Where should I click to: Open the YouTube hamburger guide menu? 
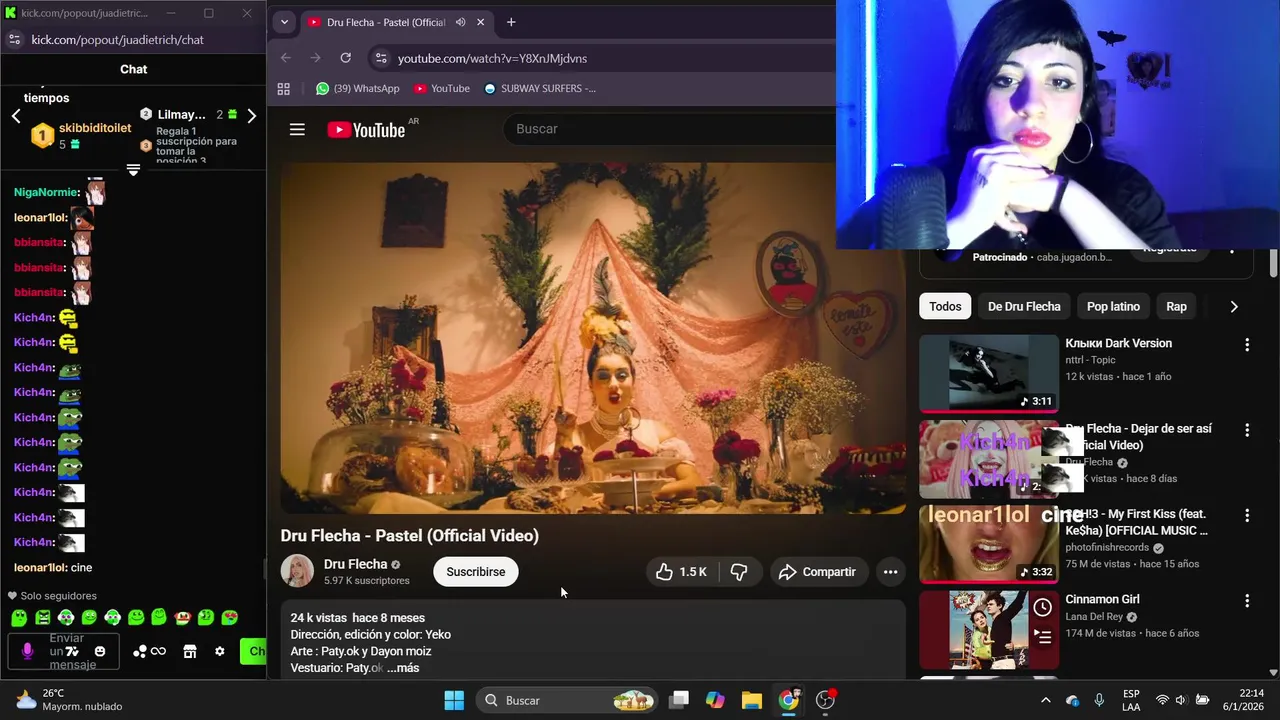point(297,129)
